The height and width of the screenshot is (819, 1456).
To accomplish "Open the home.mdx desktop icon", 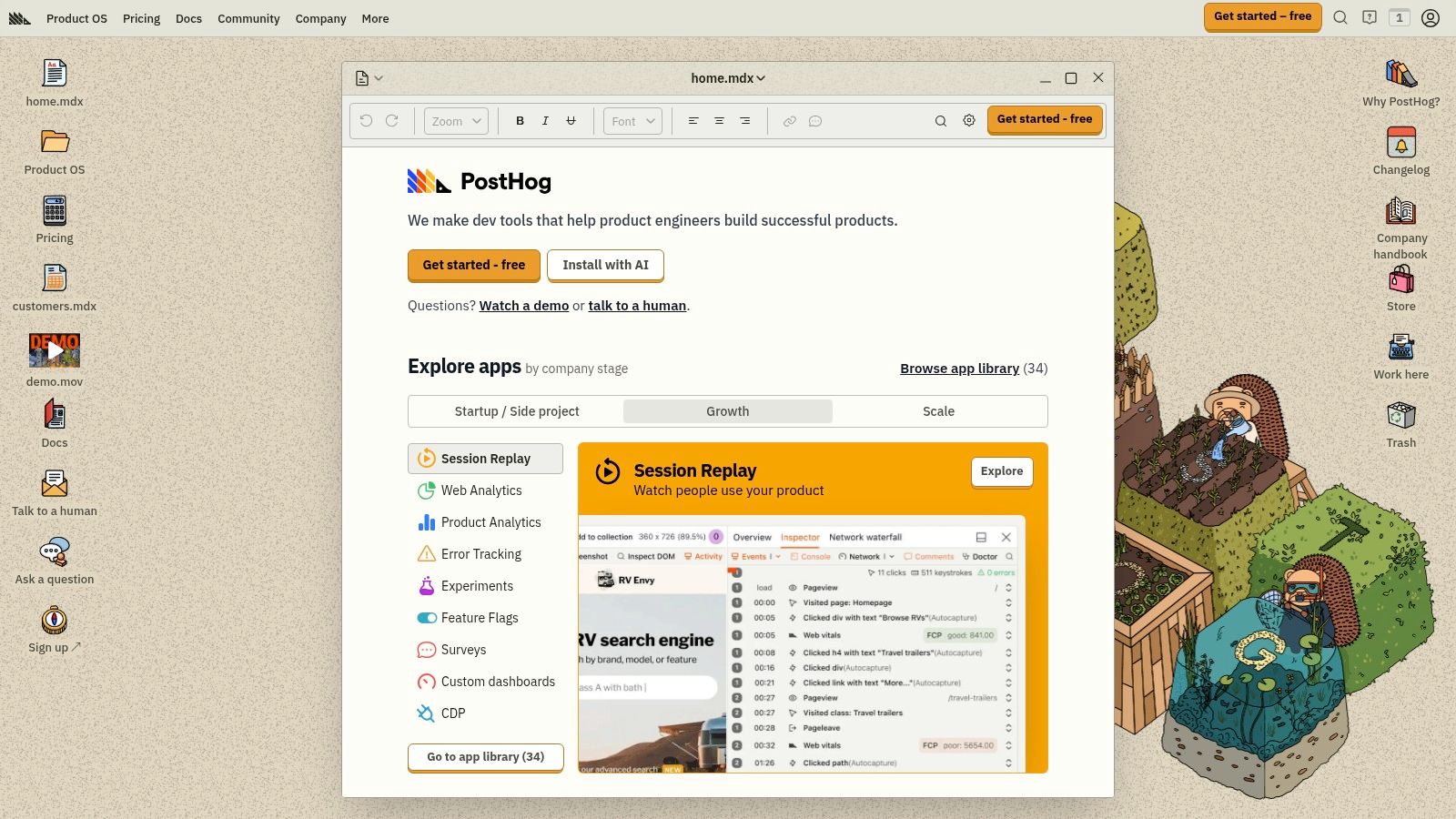I will 55,83.
